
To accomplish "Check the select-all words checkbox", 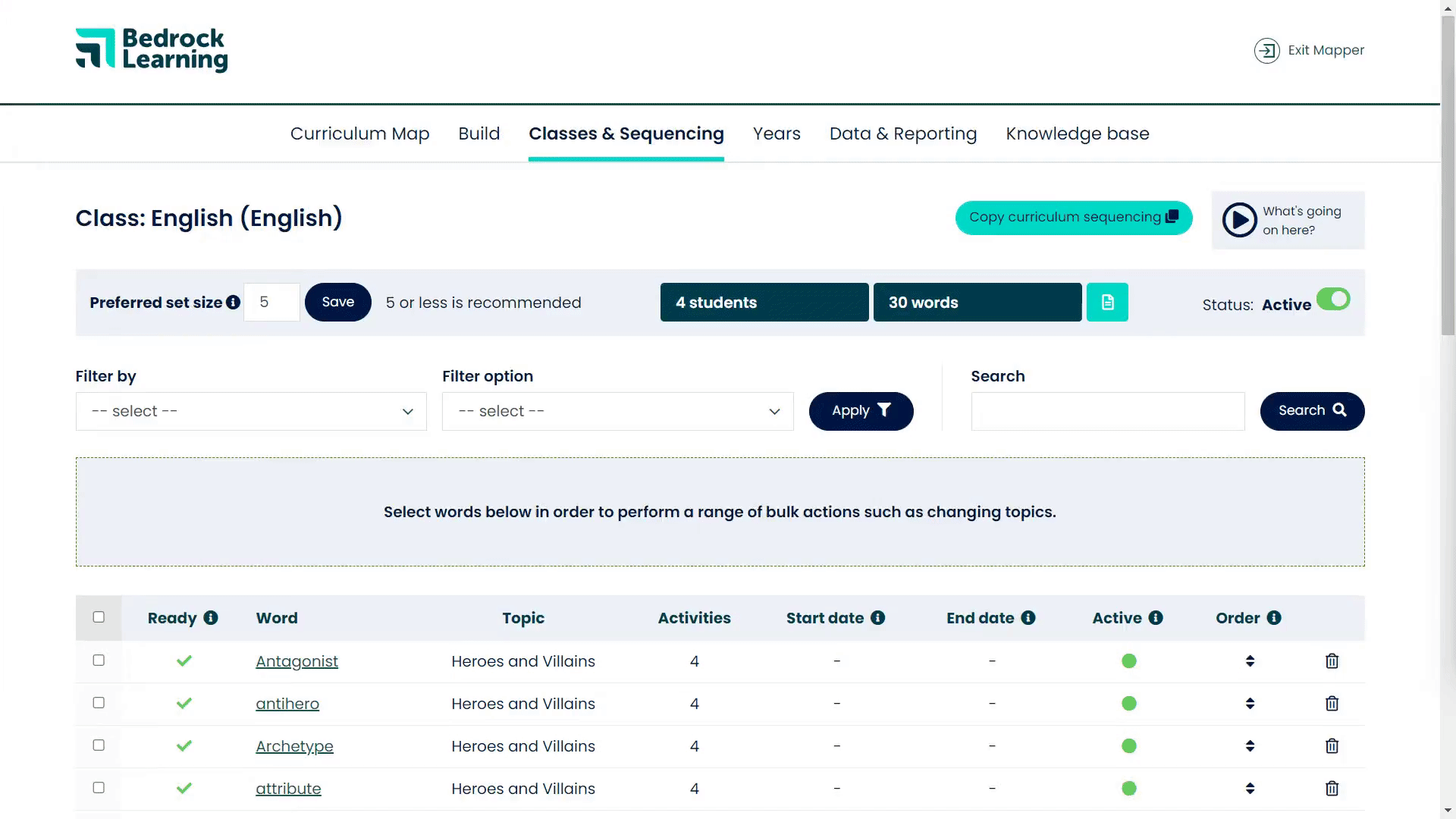I will click(99, 617).
